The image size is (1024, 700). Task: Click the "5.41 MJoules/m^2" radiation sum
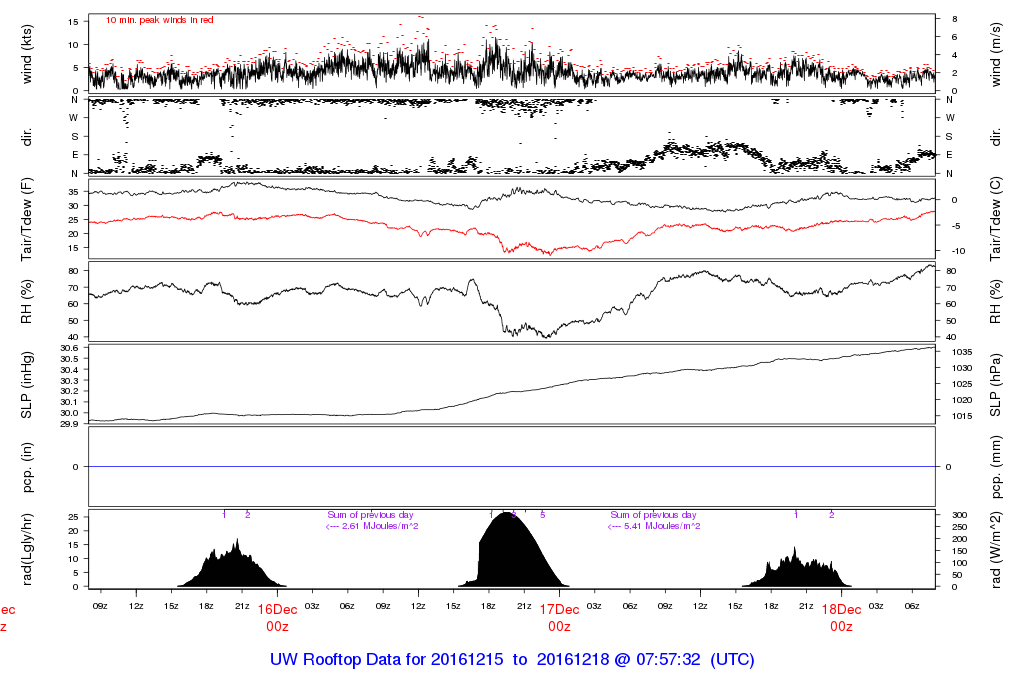pos(662,526)
